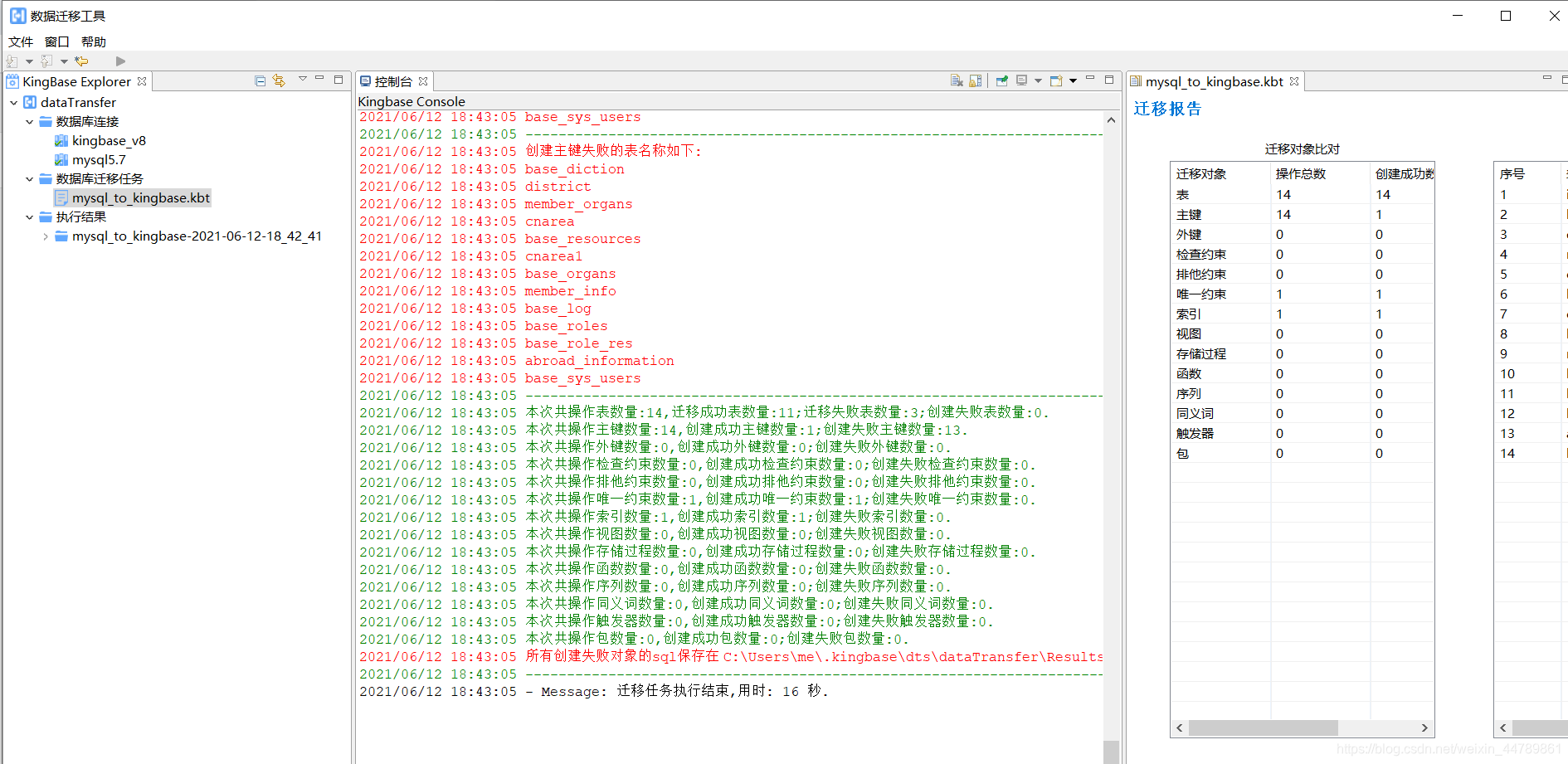Click right arrow of comparison table scrollbar
This screenshot has height=764, width=1568.
1424,728
